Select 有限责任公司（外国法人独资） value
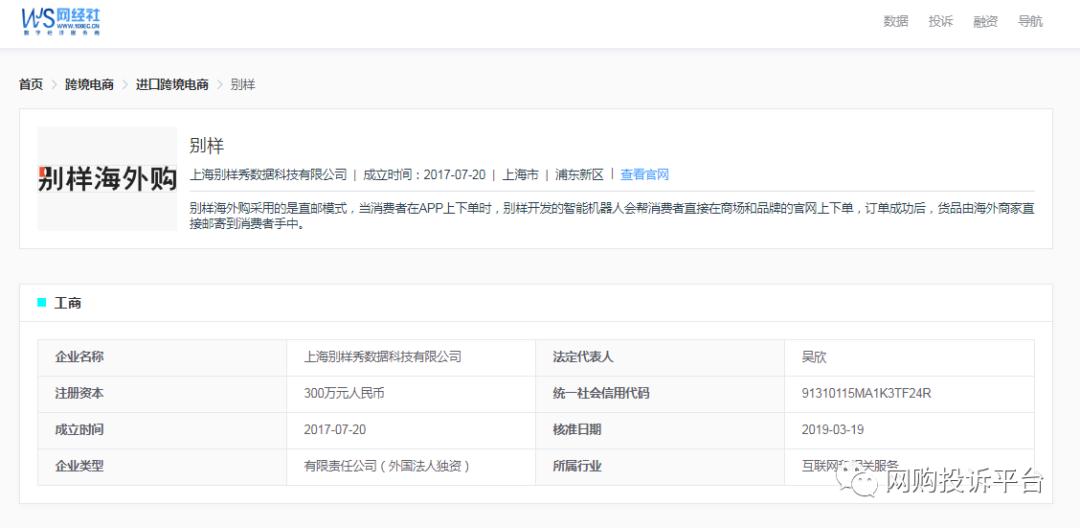Image resolution: width=1080 pixels, height=528 pixels. (387, 467)
